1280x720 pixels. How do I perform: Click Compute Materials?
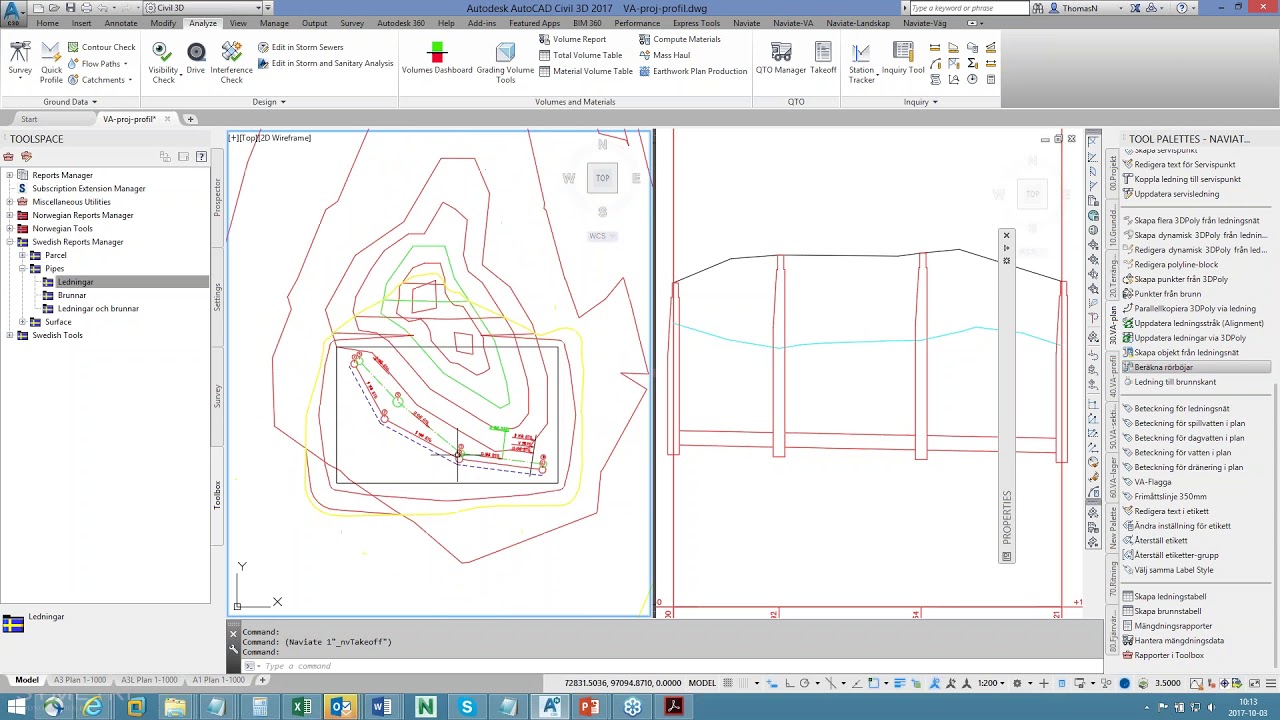click(680, 39)
